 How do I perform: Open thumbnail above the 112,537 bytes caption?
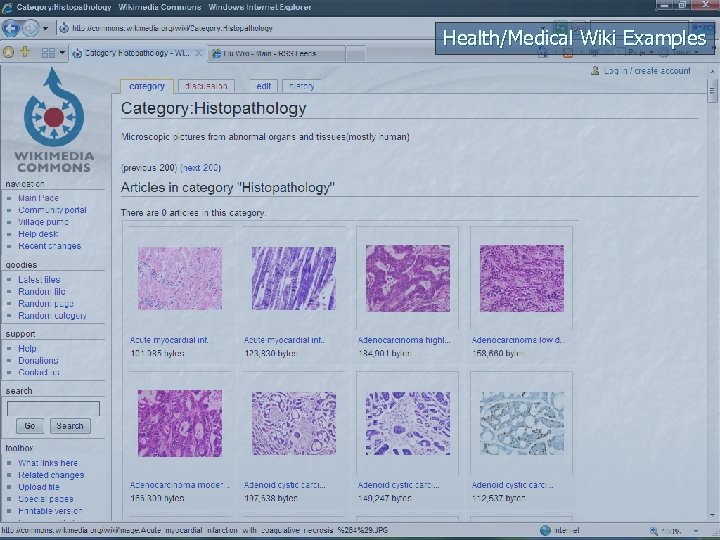522,423
